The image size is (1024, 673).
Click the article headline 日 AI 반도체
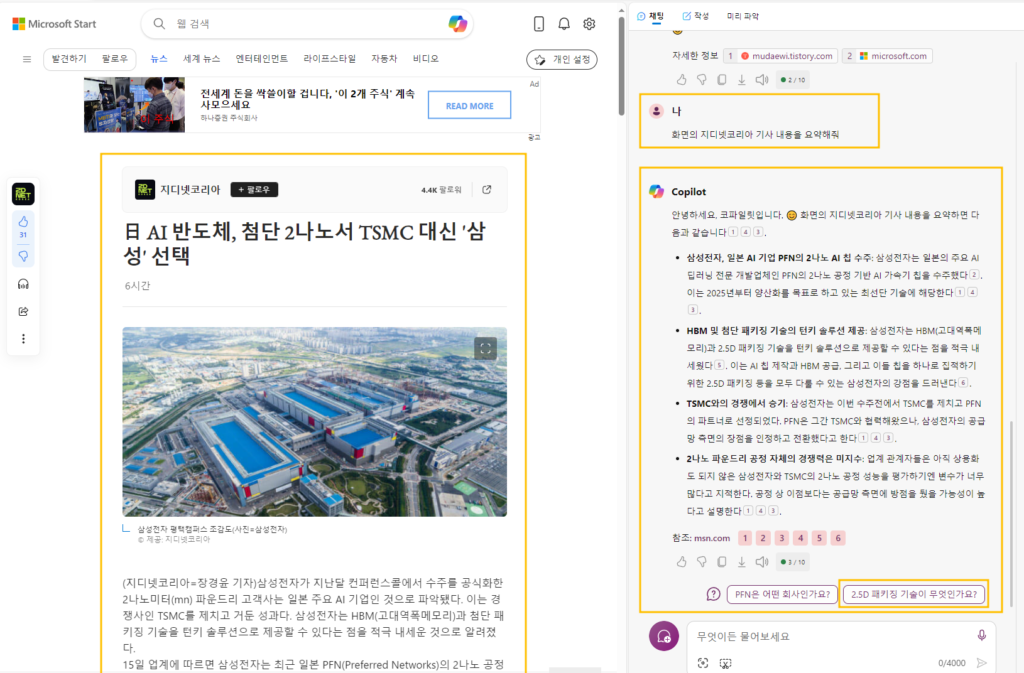pyautogui.click(x=305, y=243)
